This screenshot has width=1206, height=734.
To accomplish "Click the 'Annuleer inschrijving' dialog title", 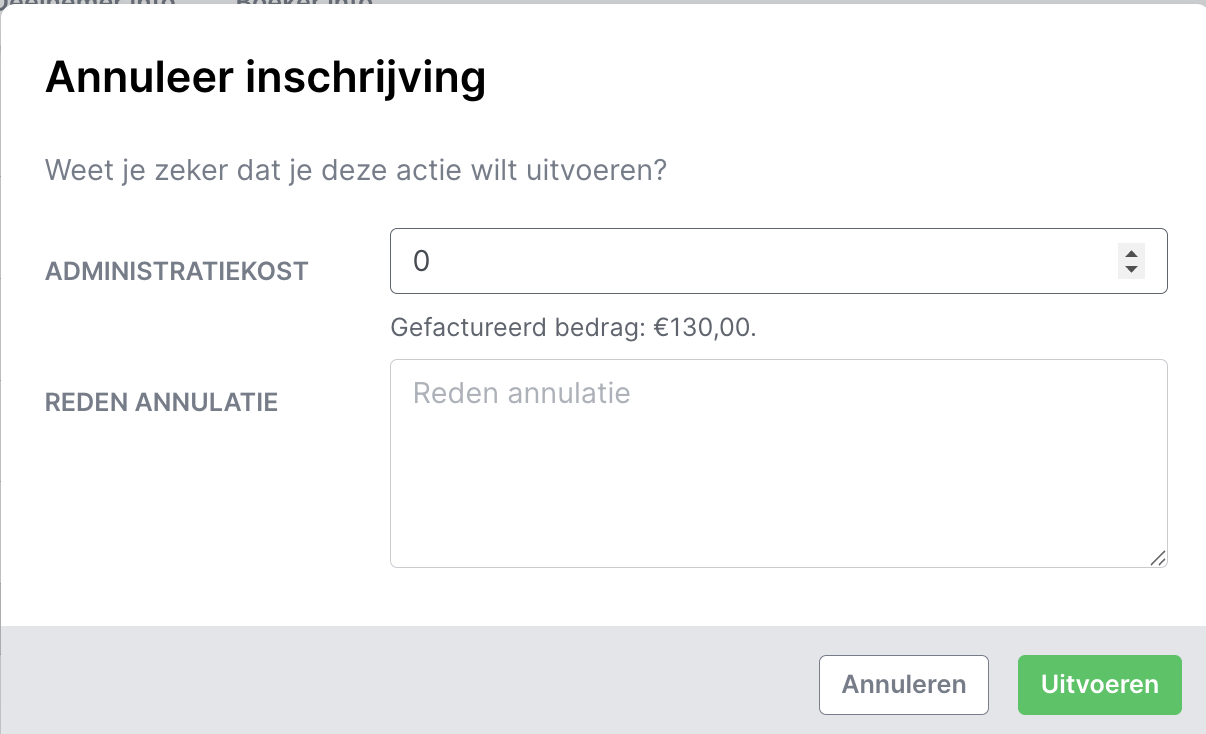I will [265, 78].
